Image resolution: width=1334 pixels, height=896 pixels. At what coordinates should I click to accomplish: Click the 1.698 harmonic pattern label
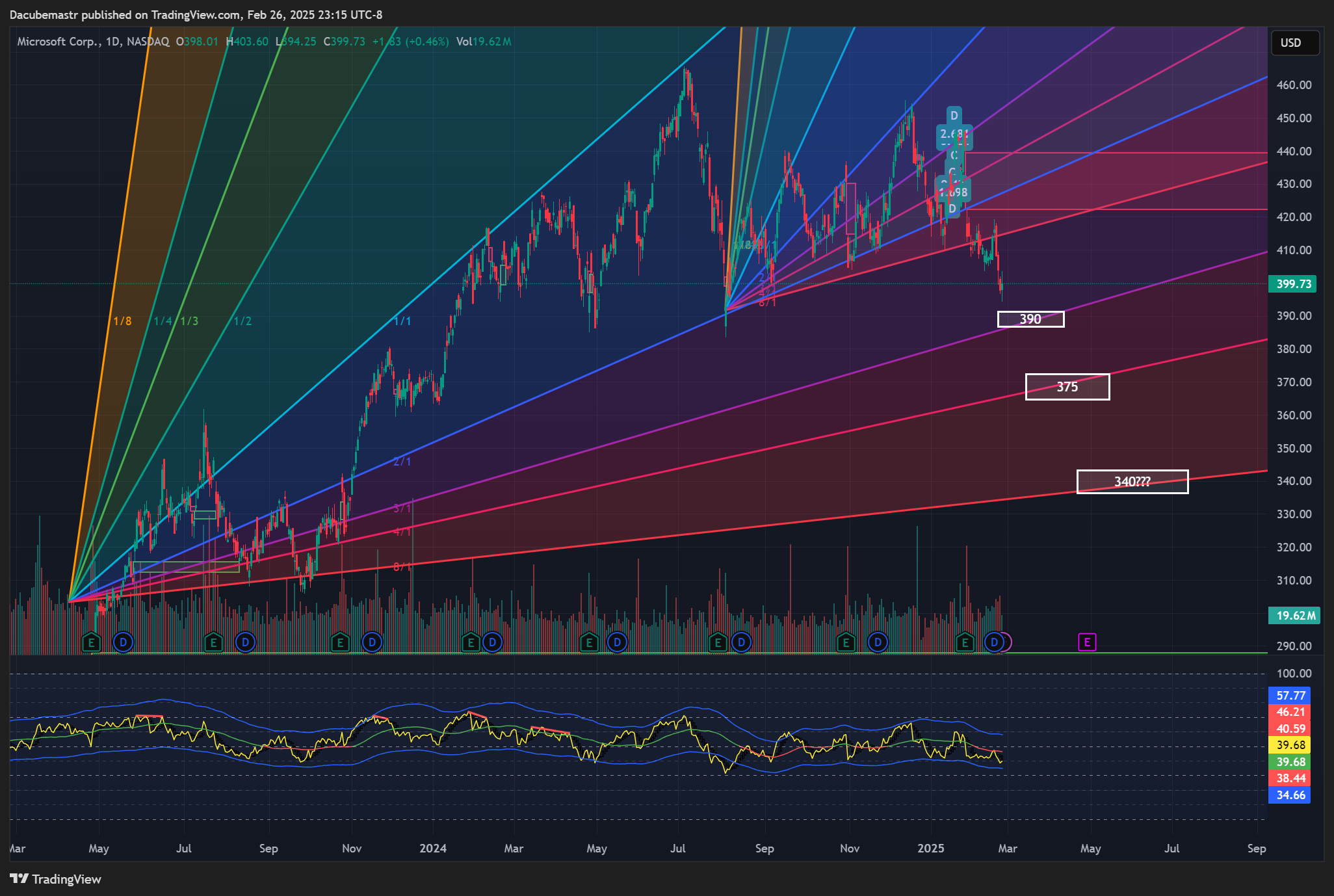click(x=954, y=192)
